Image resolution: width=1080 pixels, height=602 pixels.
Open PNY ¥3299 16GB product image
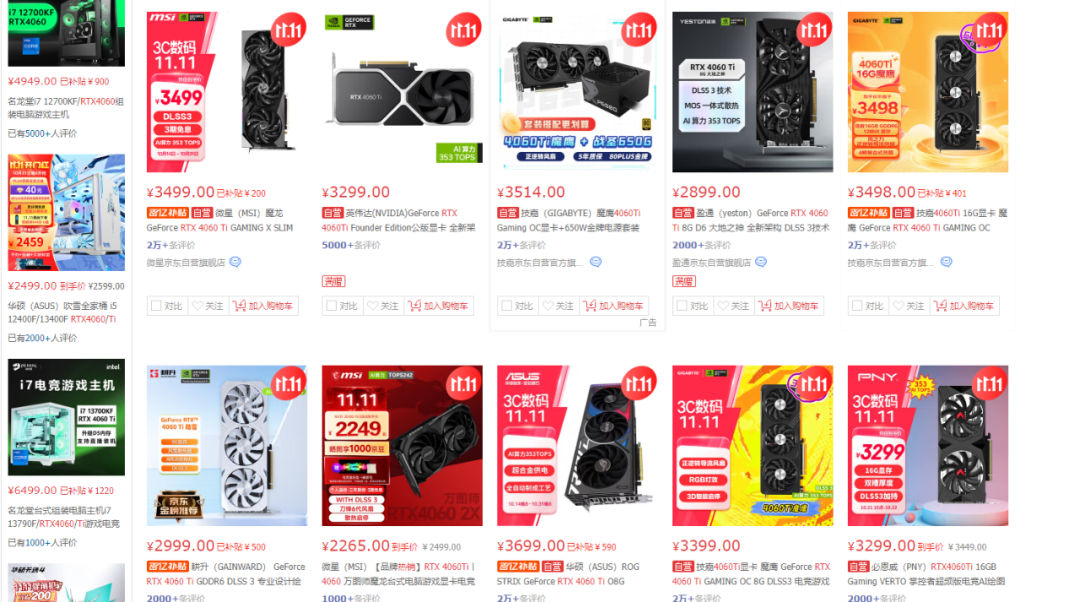point(928,446)
